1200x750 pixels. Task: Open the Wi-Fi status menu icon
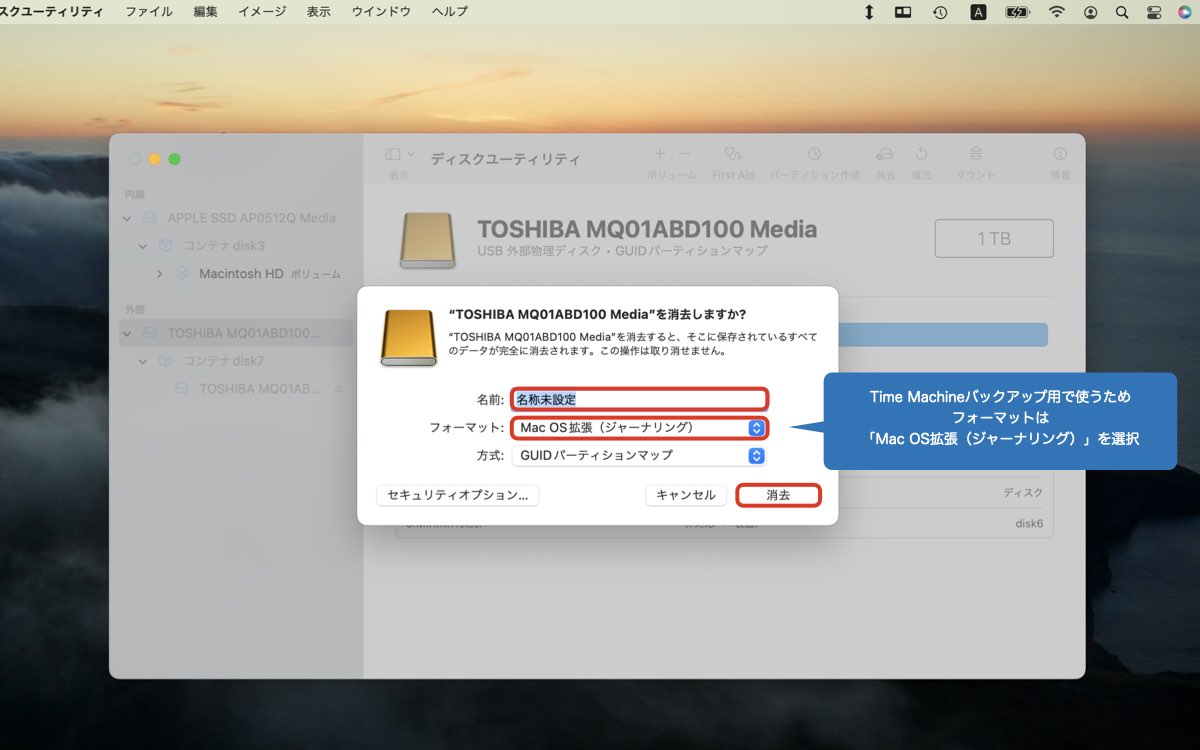(1056, 12)
